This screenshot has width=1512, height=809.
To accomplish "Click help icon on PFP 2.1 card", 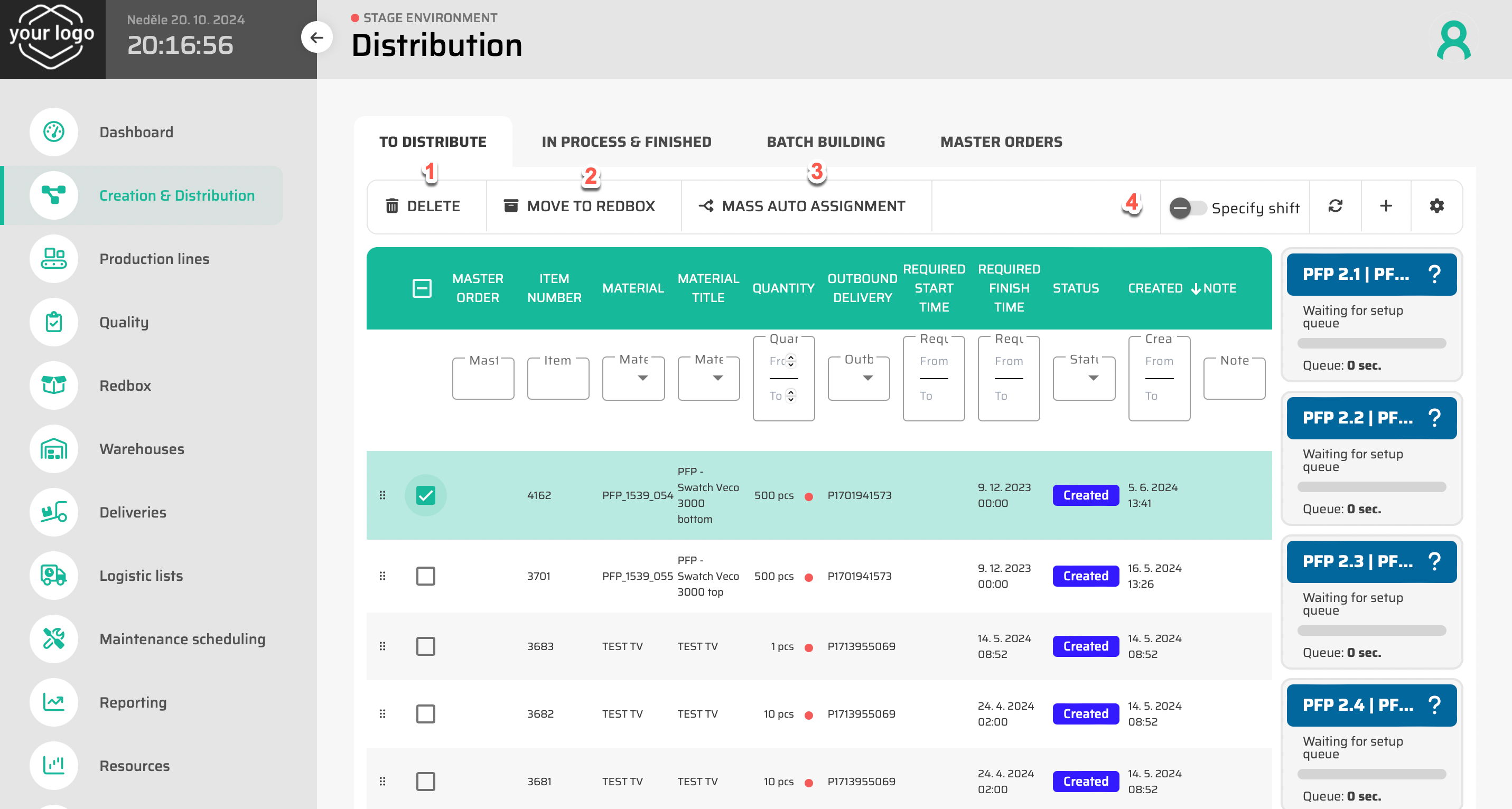I will tap(1434, 274).
